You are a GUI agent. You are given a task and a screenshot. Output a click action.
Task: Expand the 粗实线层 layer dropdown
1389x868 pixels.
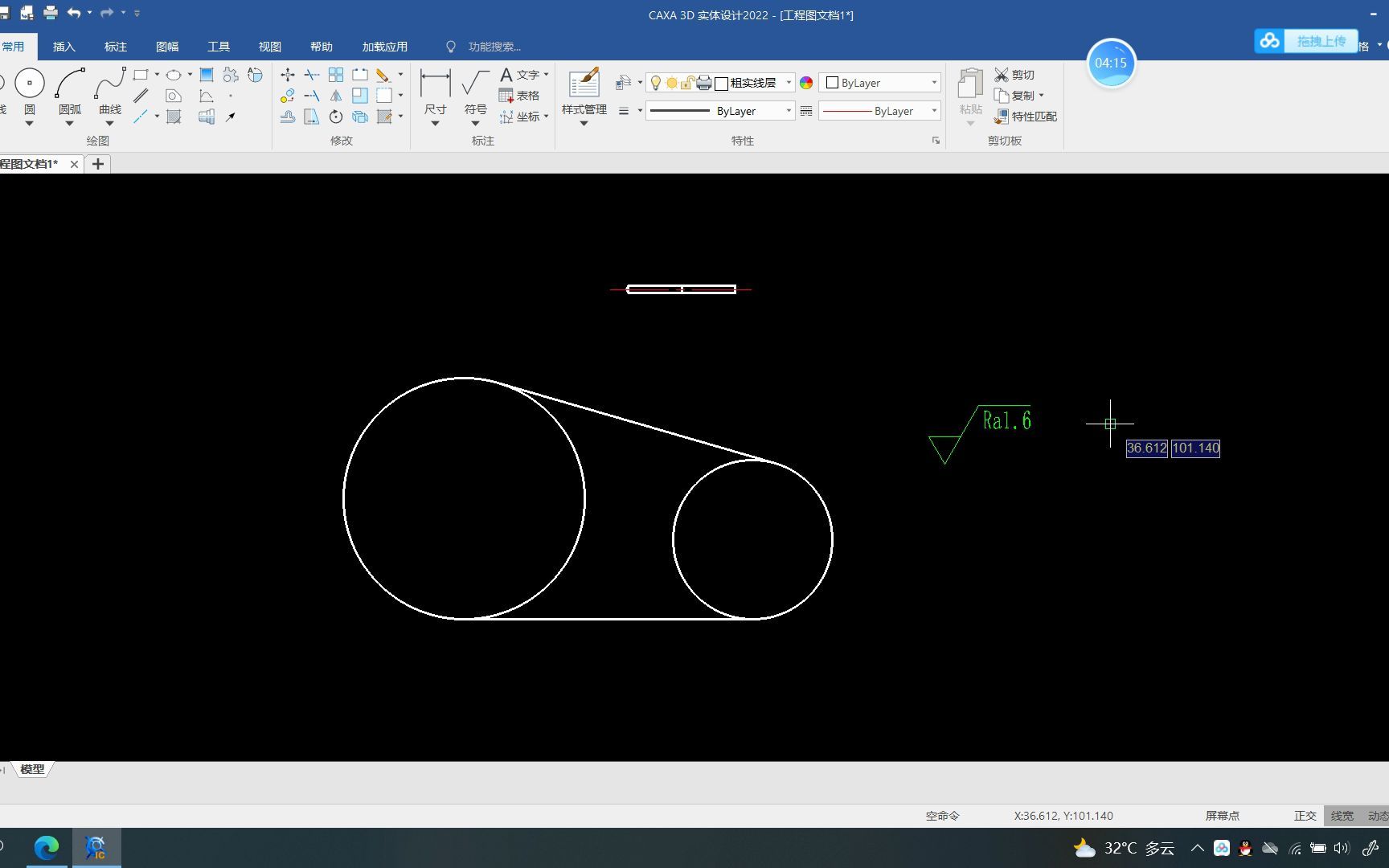789,83
